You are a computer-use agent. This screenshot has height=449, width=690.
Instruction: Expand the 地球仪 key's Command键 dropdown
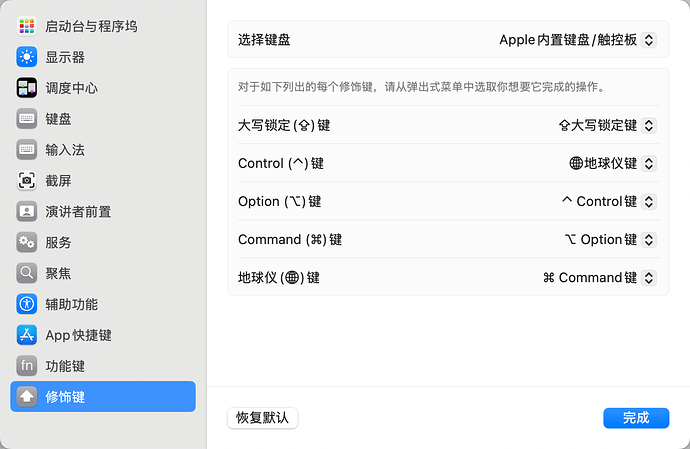pyautogui.click(x=599, y=278)
